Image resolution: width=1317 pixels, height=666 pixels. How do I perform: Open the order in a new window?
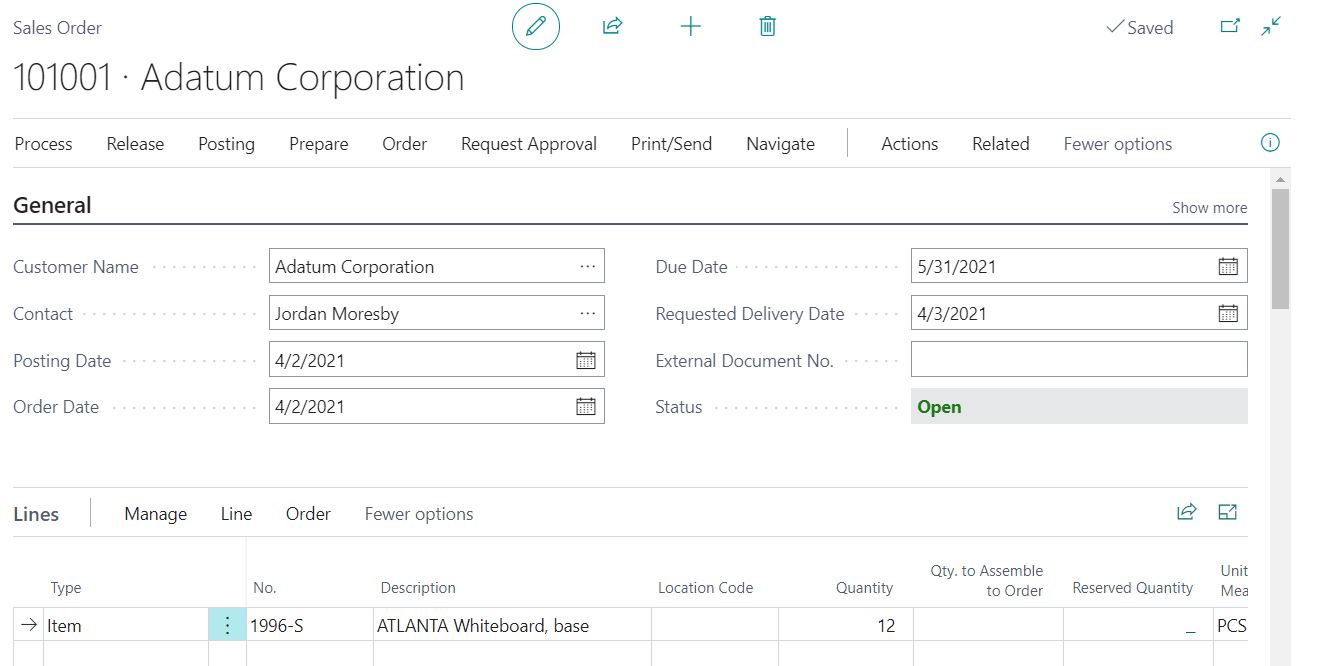click(x=1230, y=27)
